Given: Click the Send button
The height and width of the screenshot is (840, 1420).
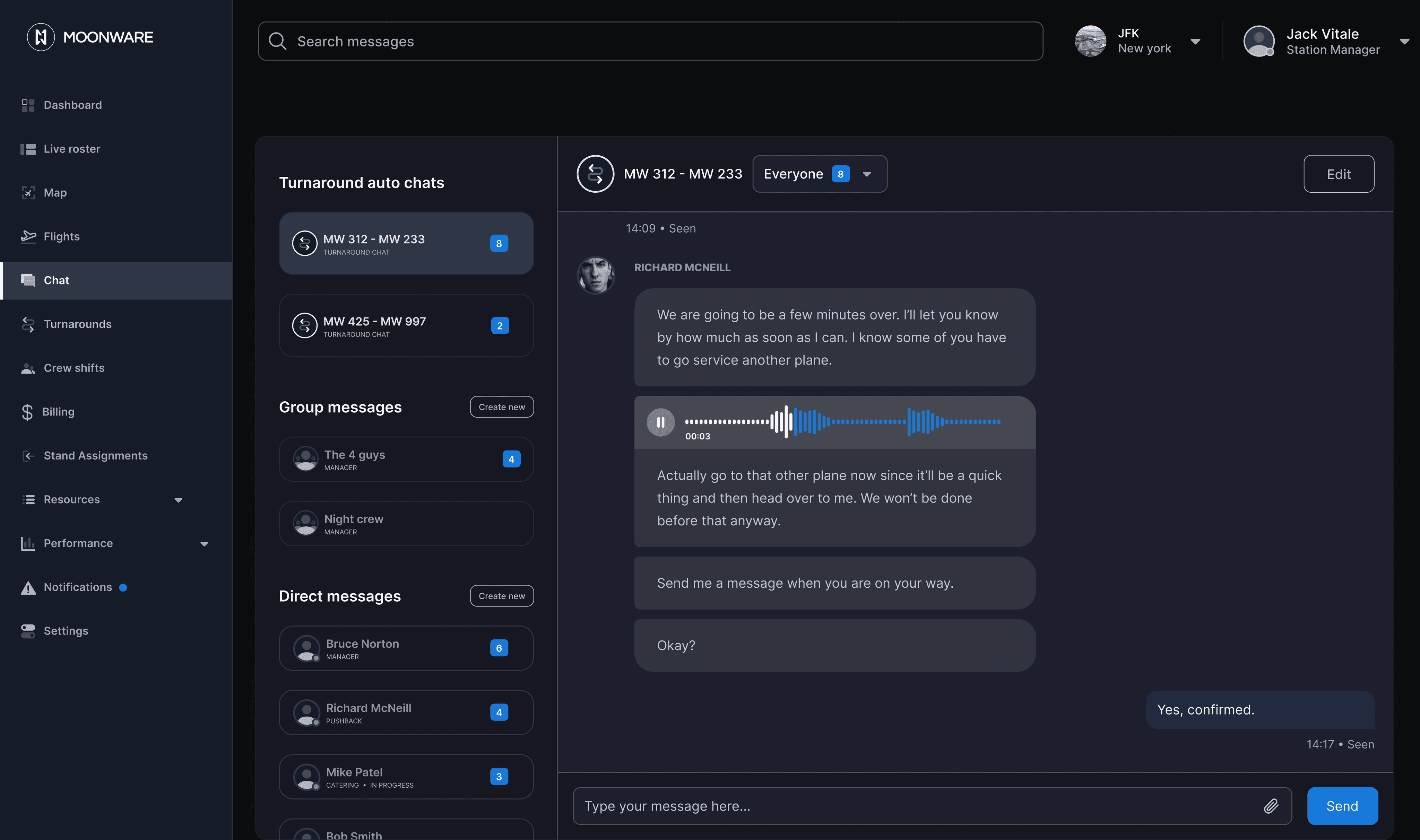Looking at the screenshot, I should click(1341, 805).
